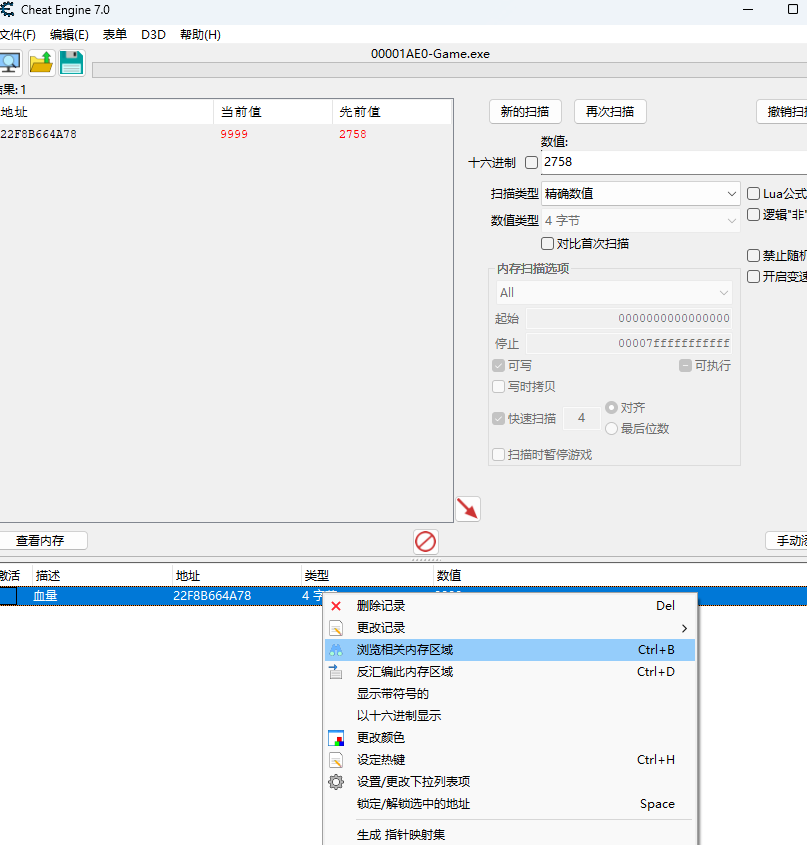This screenshot has width=807, height=845.
Task: Click the 手动添加 button
Action: pos(787,541)
